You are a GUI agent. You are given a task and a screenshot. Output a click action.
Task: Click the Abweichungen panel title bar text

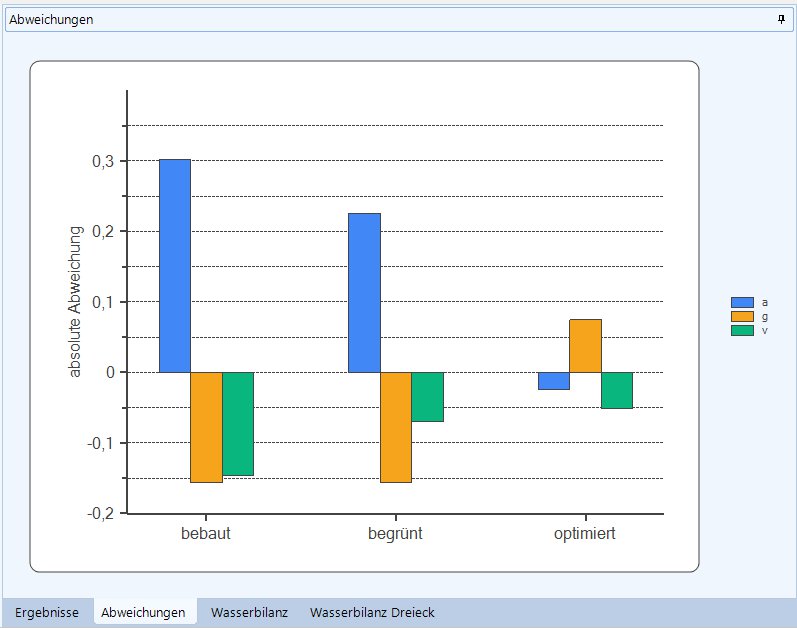[51, 19]
